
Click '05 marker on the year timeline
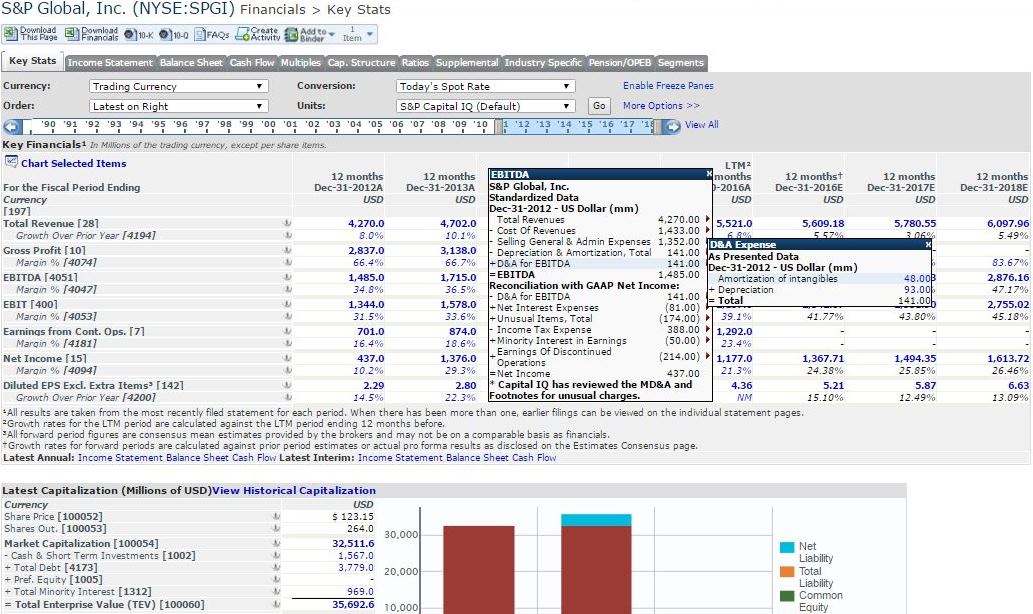pos(376,125)
